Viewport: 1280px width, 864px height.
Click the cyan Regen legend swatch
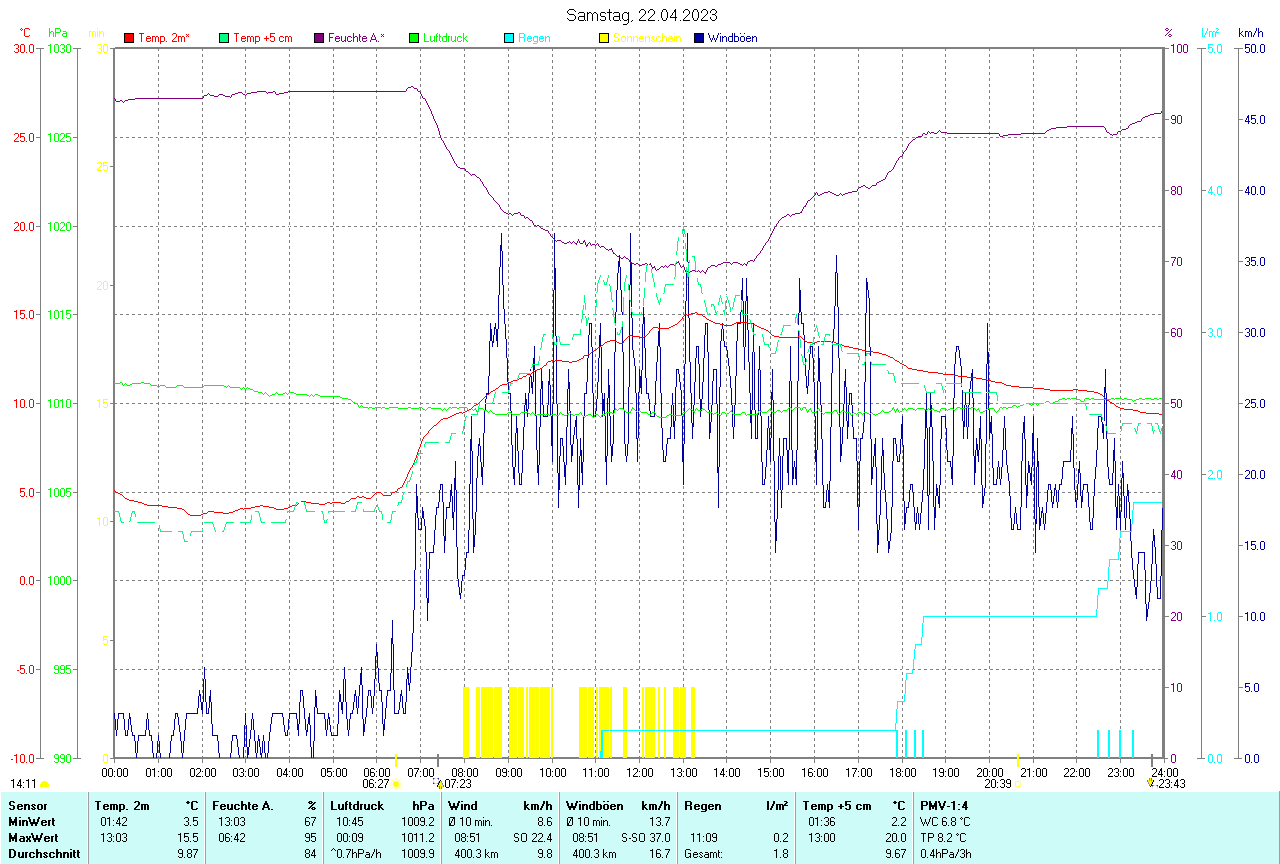click(x=509, y=38)
